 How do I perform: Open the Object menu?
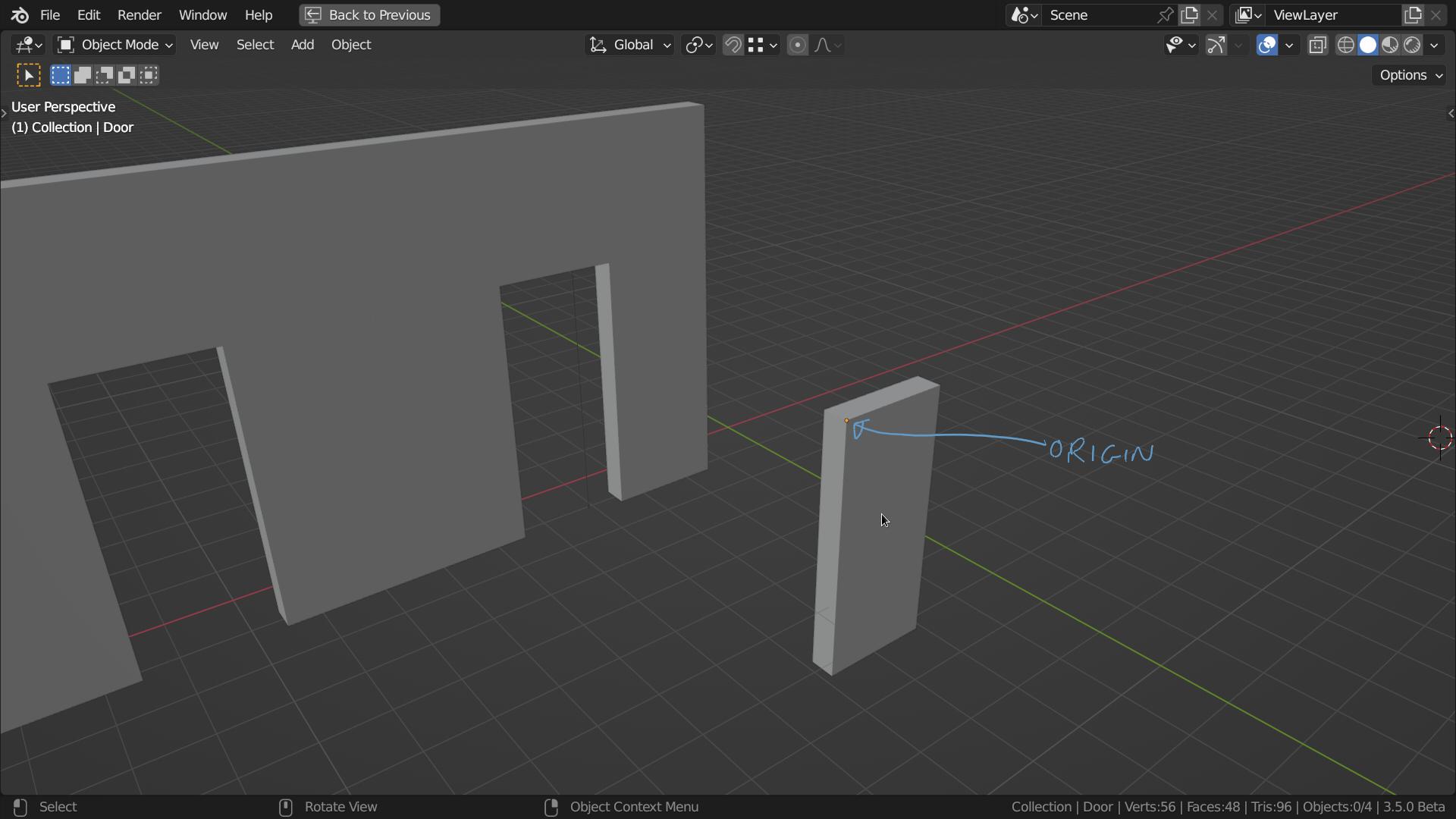351,45
